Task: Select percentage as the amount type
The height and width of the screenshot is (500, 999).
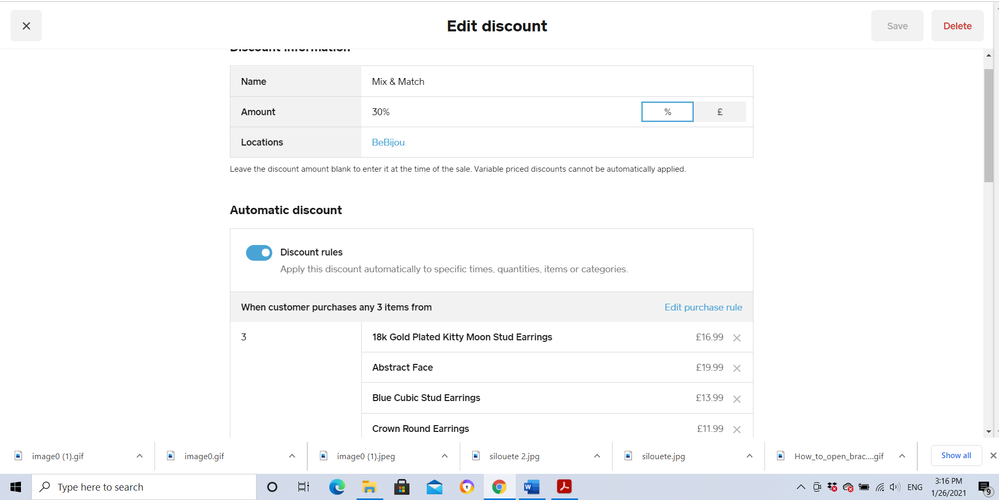Action: pyautogui.click(x=667, y=112)
